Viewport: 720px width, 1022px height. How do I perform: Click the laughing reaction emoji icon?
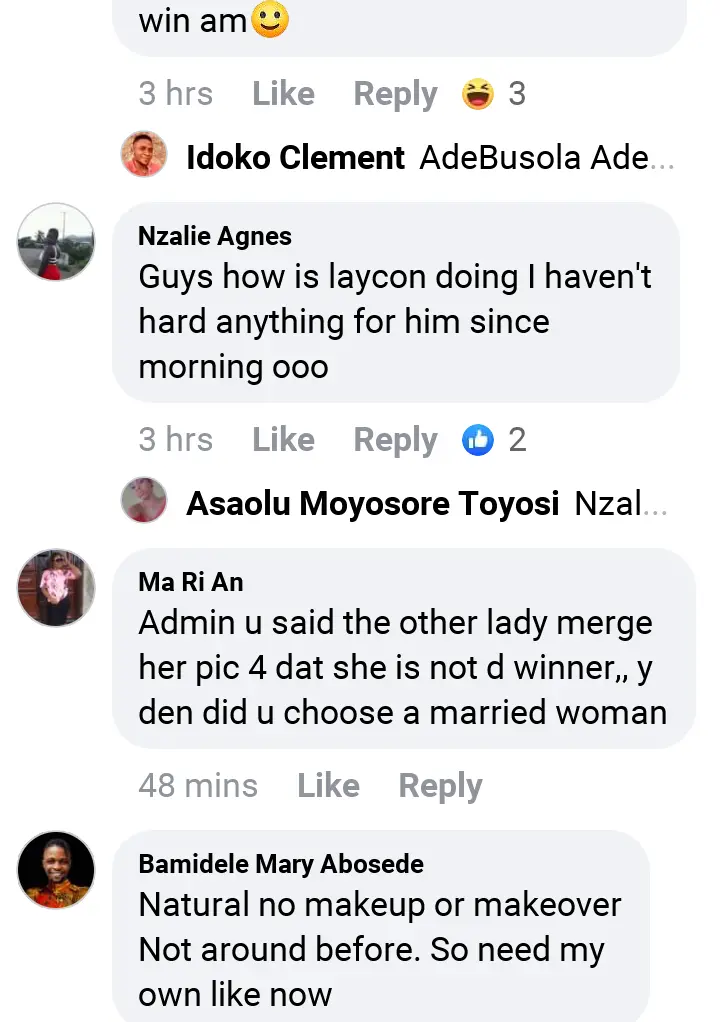pos(478,94)
